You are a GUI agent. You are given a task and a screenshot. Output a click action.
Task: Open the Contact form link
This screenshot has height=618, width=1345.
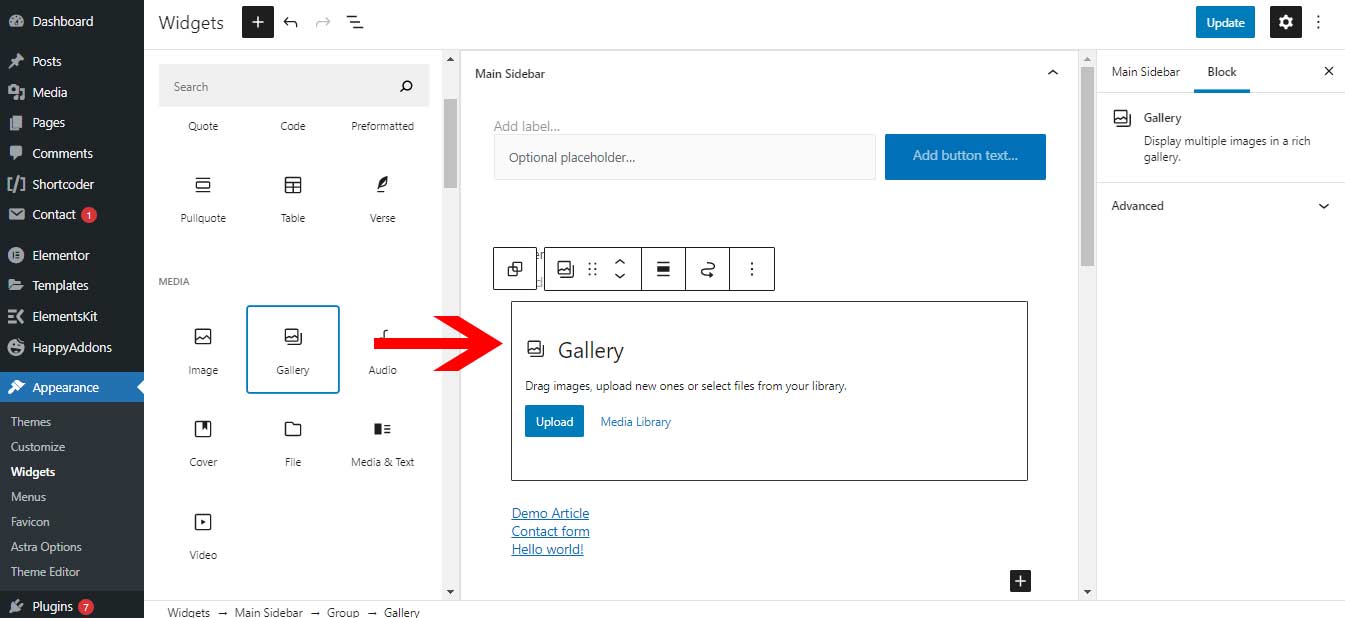550,531
